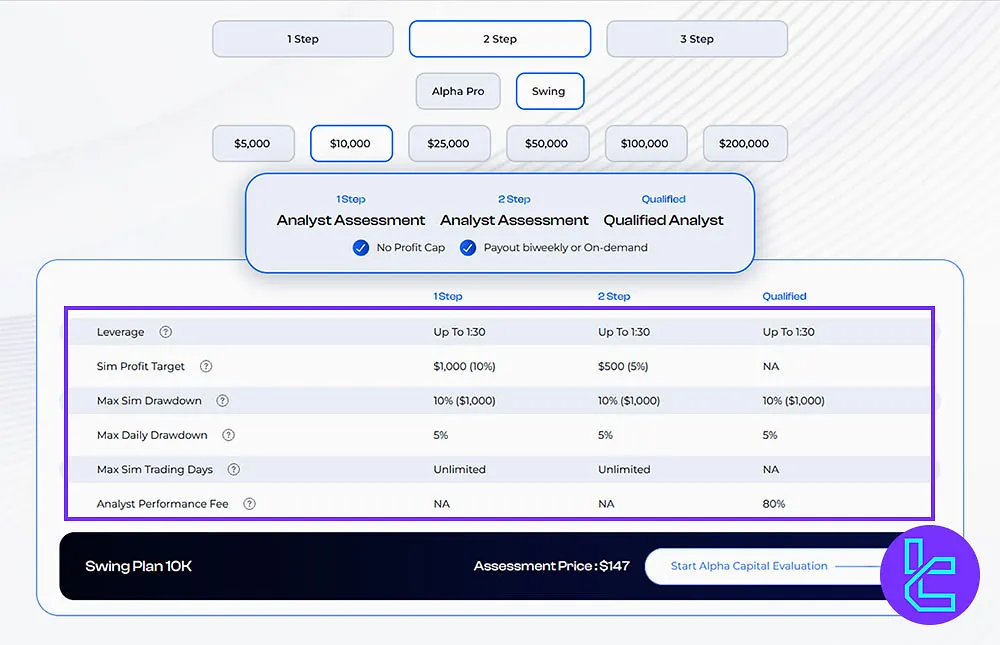The height and width of the screenshot is (645, 1000).
Task: Click the Qualified 10% ($1,000) drawdown value
Action: tap(793, 401)
